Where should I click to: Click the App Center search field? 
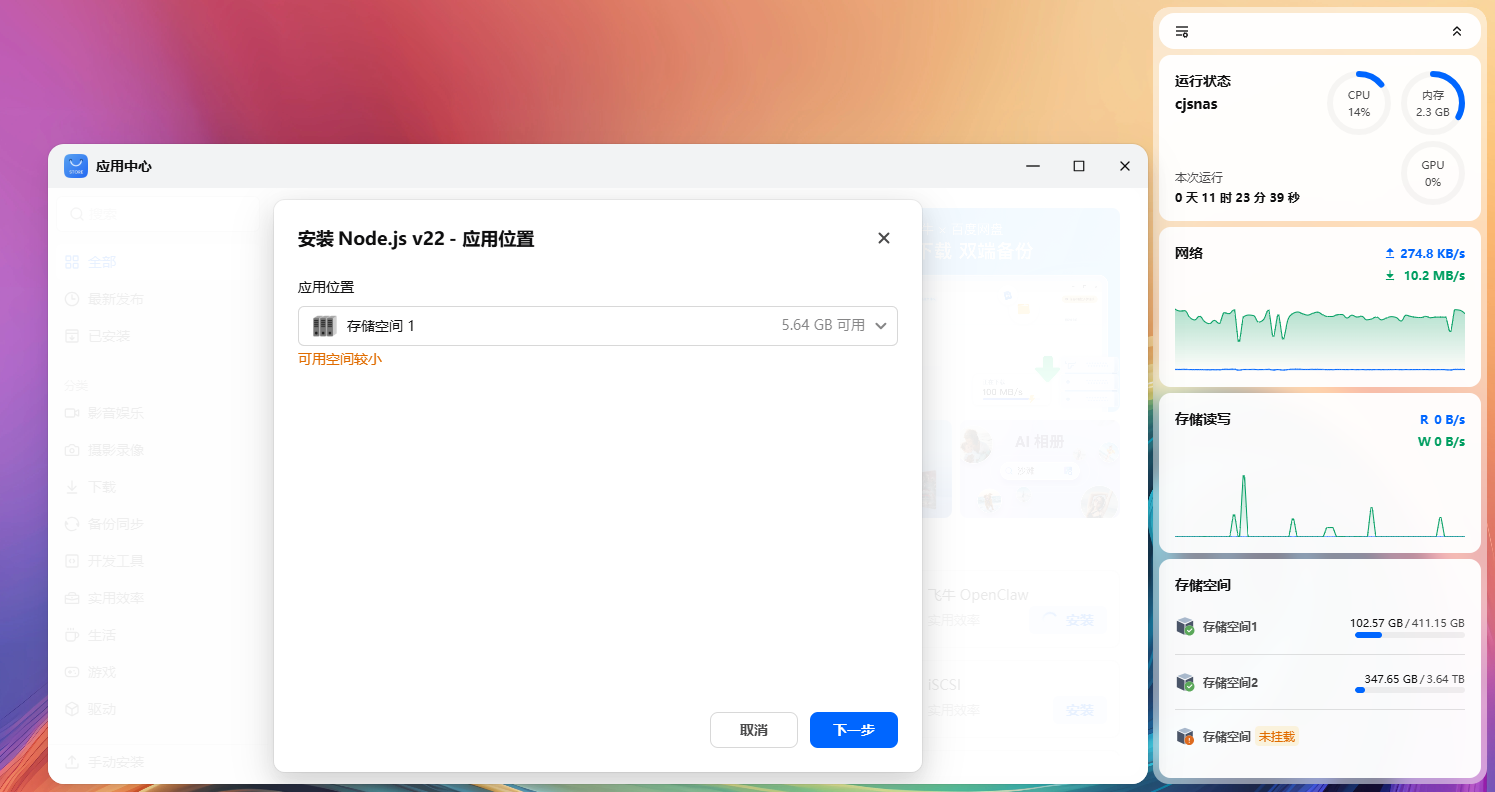165,214
